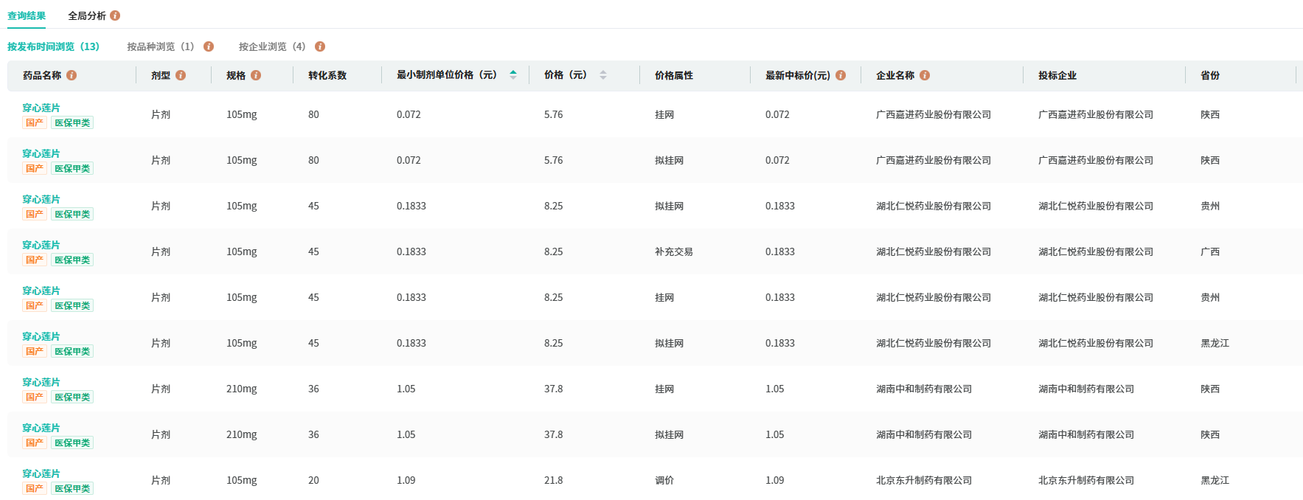This screenshot has height=500, width=1303.
Task: Click the 37.8 price in the 210mg 挂网 row
Action: point(553,389)
